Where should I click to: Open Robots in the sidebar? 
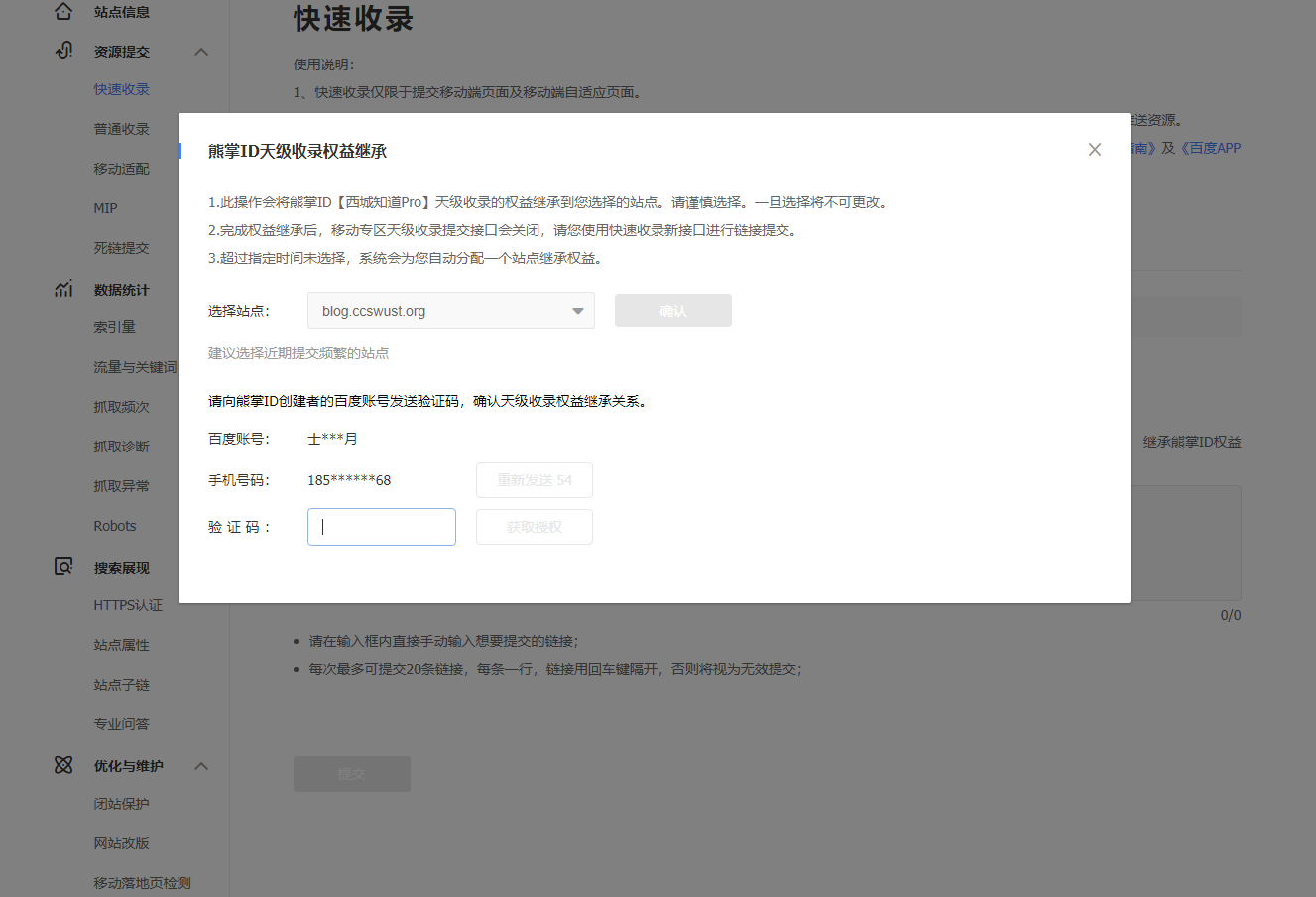tap(115, 526)
